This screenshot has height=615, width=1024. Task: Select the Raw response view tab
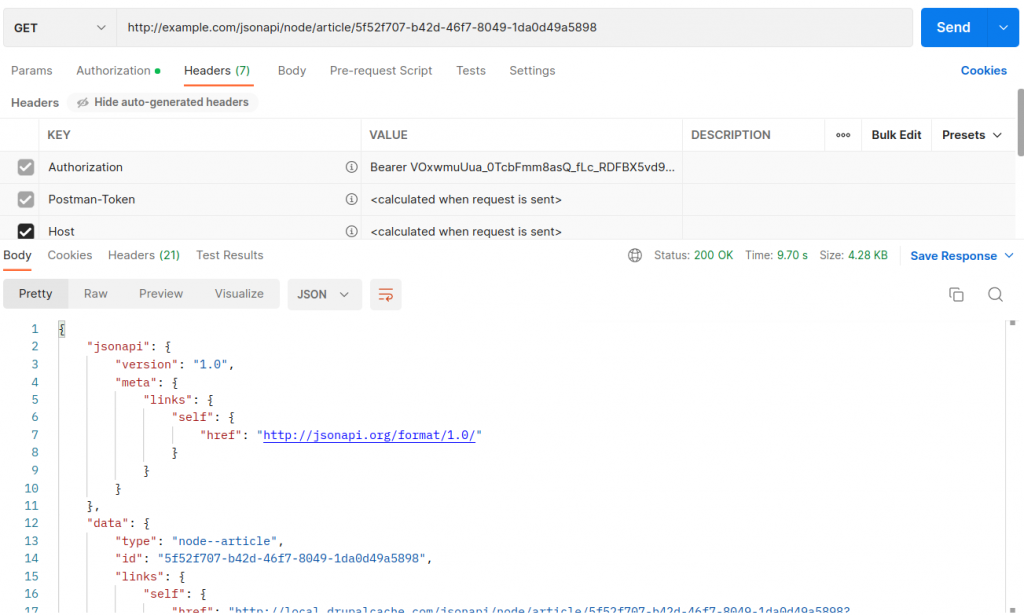pos(96,294)
